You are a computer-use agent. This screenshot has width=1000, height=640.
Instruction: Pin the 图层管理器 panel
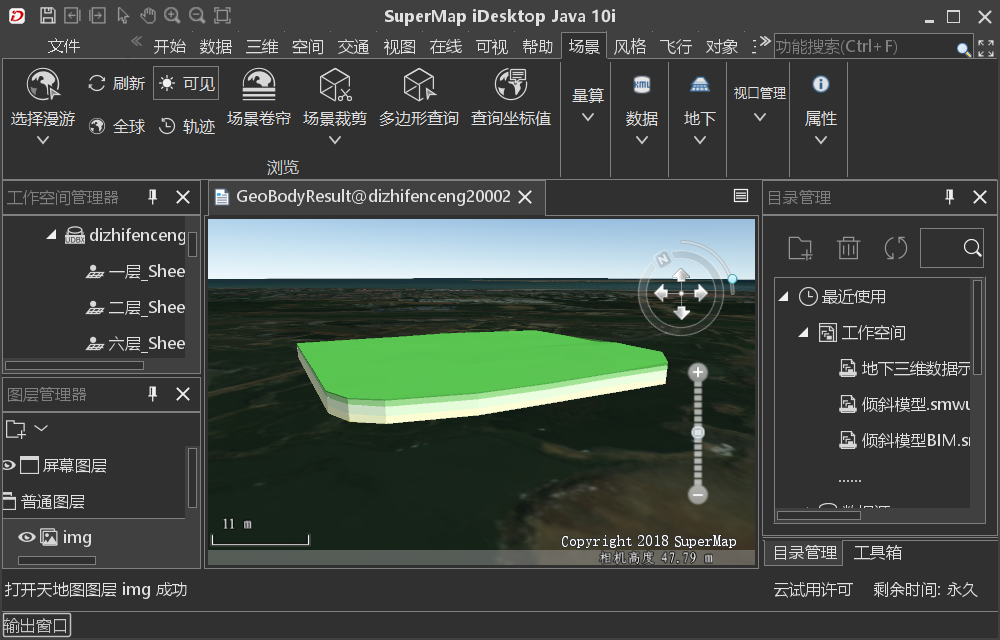point(152,394)
